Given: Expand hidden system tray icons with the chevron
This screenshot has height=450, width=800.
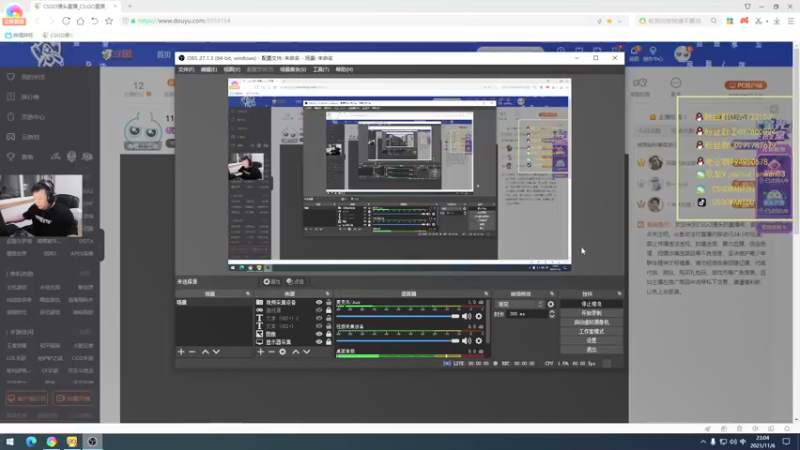Looking at the screenshot, I should 703,441.
